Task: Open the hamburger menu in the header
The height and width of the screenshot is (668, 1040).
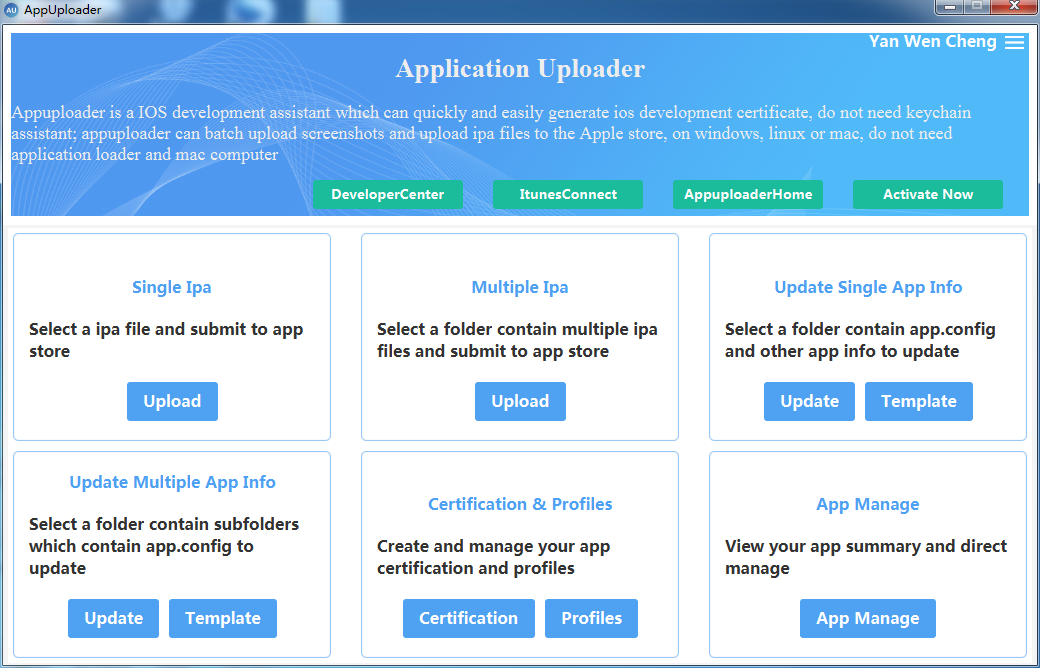Action: point(1014,42)
